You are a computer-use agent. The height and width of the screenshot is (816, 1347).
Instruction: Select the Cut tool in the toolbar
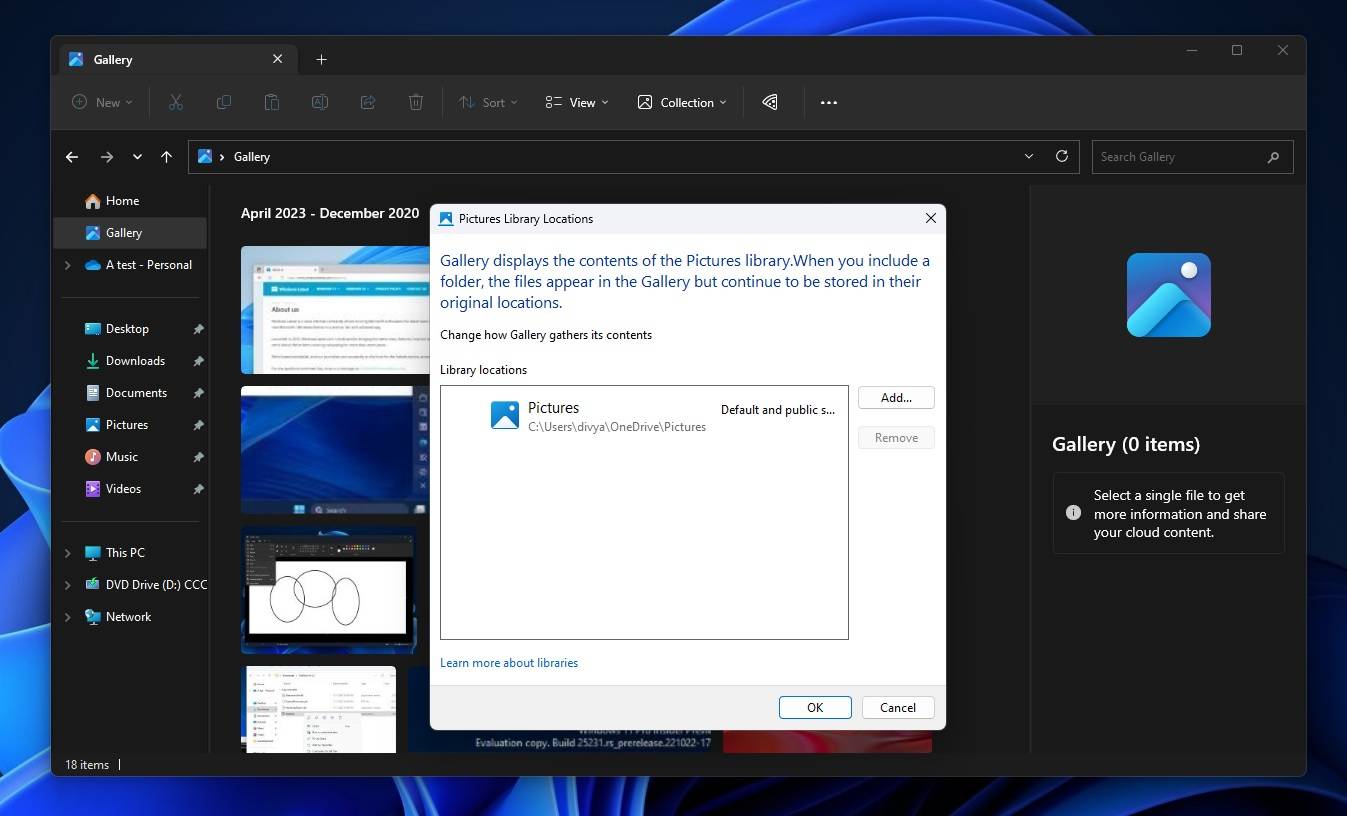click(176, 102)
